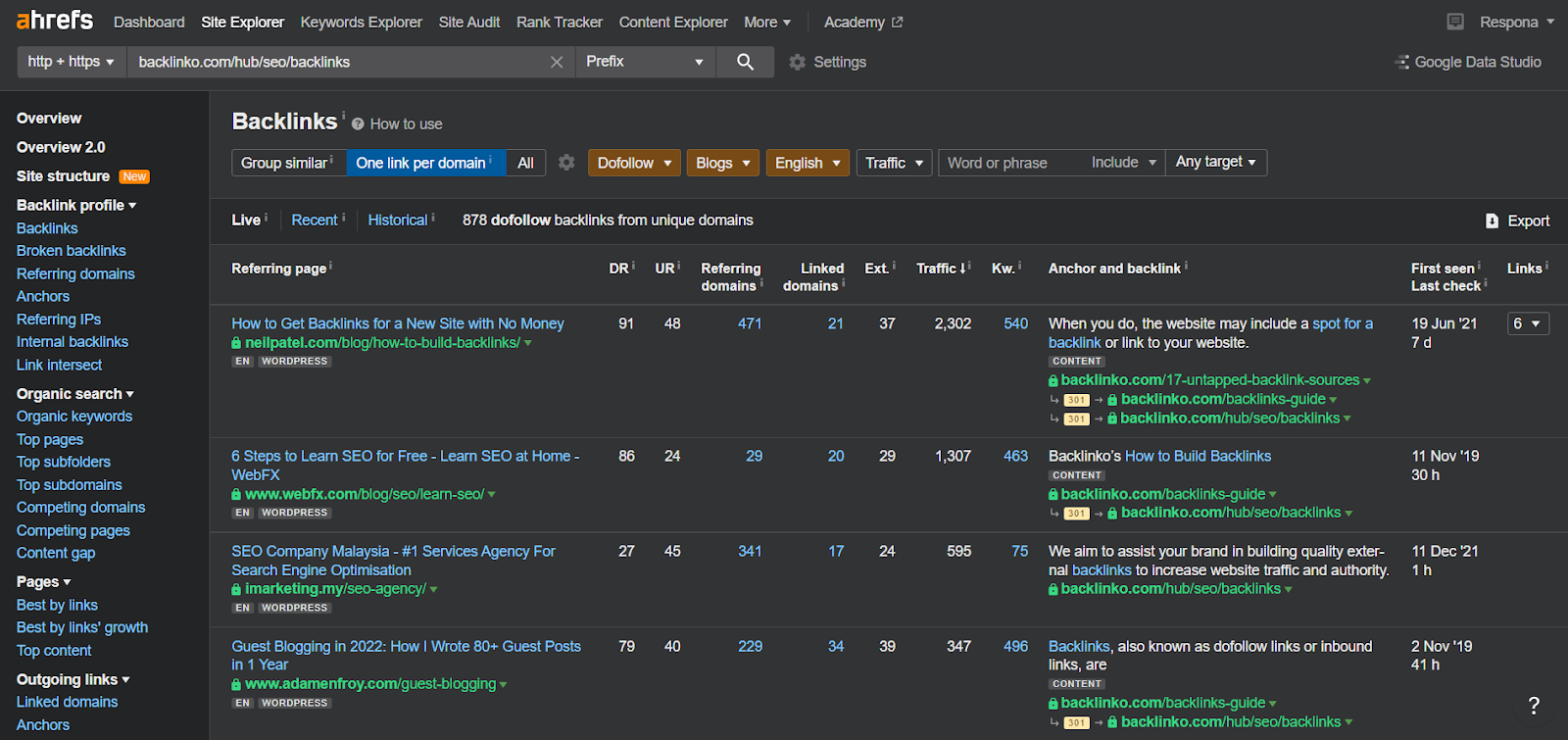Switch to the Historical backlinks tab
Screen dimensions: 1568x740
397,220
